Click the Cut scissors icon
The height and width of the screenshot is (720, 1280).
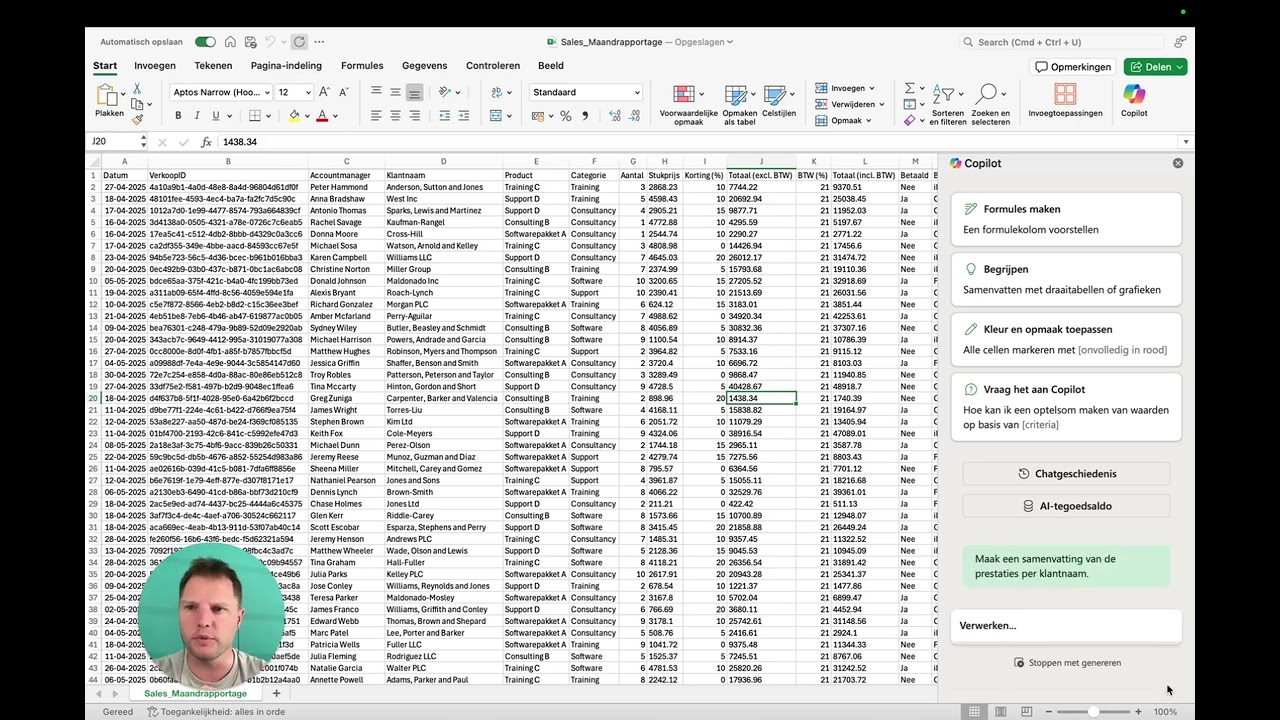[x=137, y=89]
